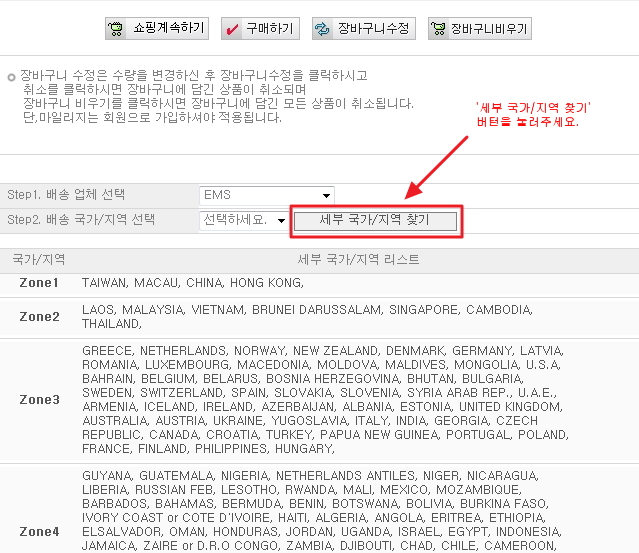Viewport: 639px width, 553px height.
Task: Click the cart icon on 장바구니비우기 button
Action: pyautogui.click(x=439, y=29)
